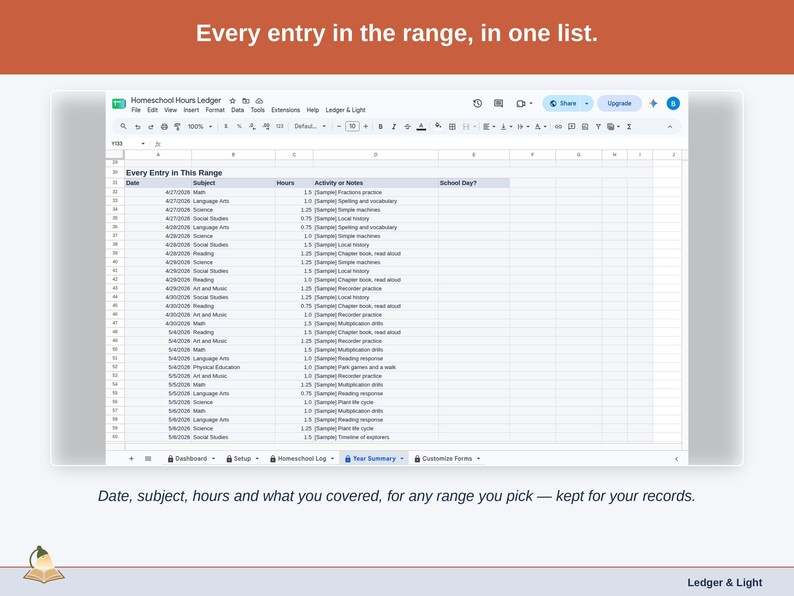Select the paint format tool
Image resolution: width=794 pixels, height=596 pixels.
pos(177,127)
